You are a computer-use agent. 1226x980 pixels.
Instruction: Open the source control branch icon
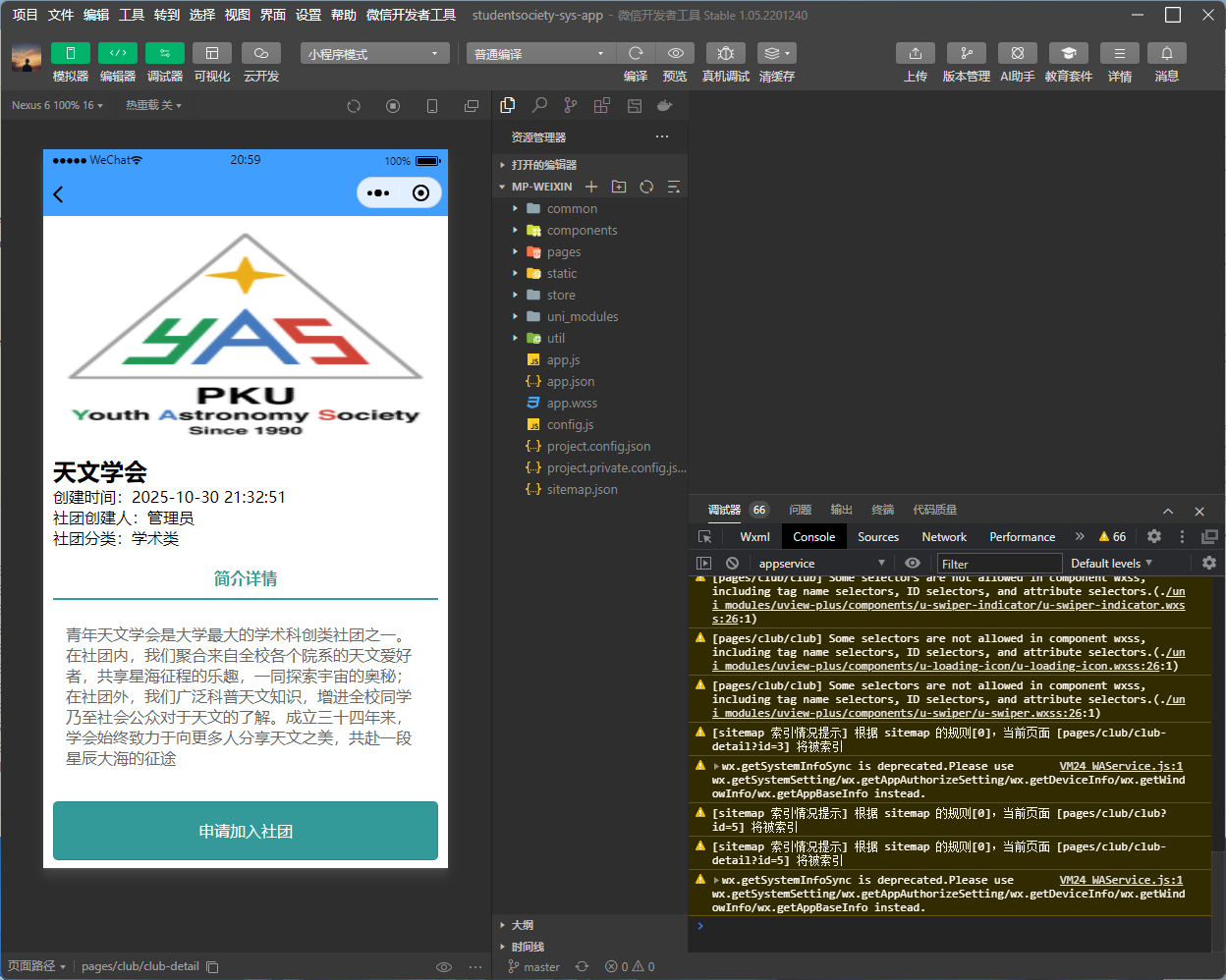coord(571,105)
